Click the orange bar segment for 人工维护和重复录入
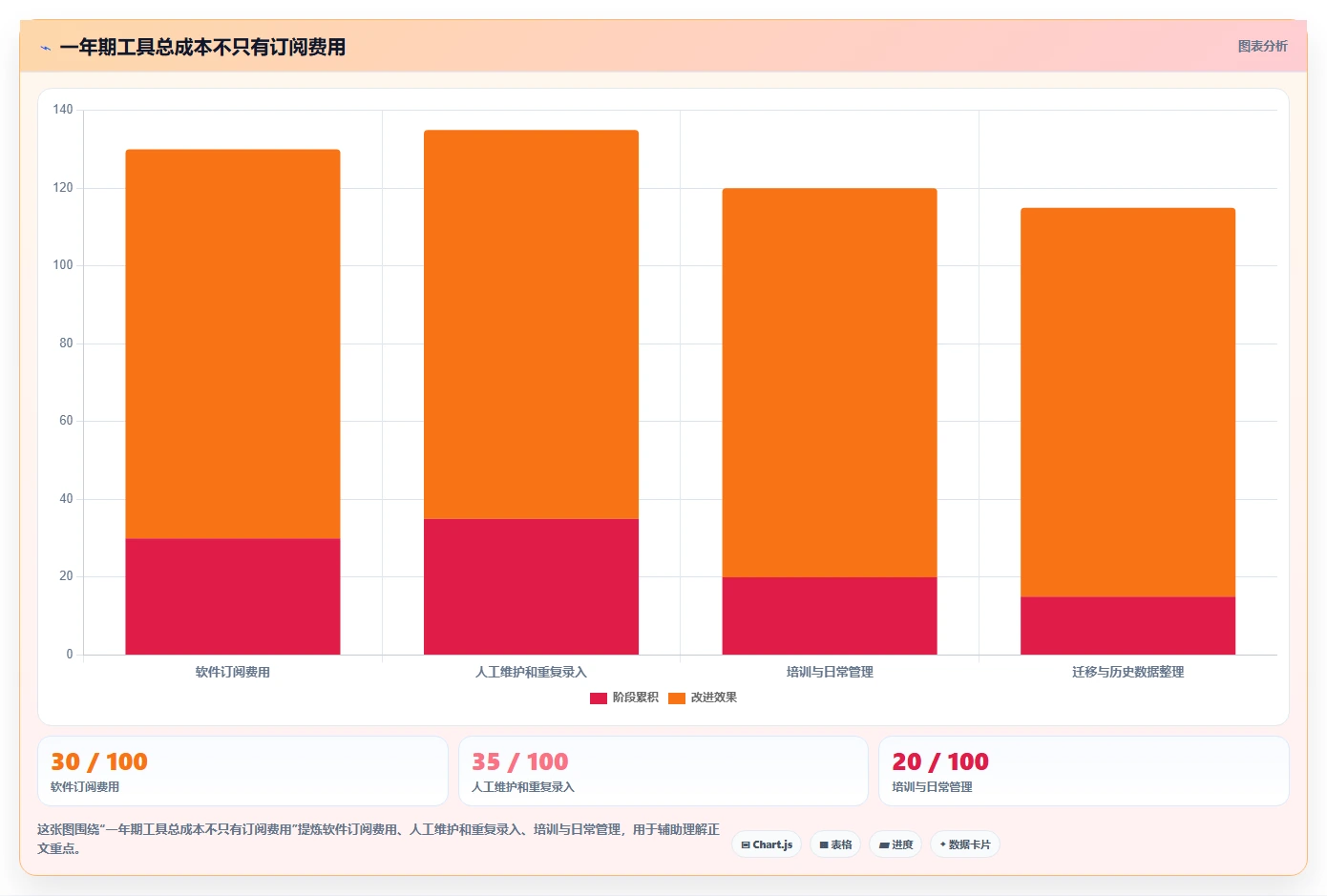This screenshot has width=1327, height=896. point(531,324)
